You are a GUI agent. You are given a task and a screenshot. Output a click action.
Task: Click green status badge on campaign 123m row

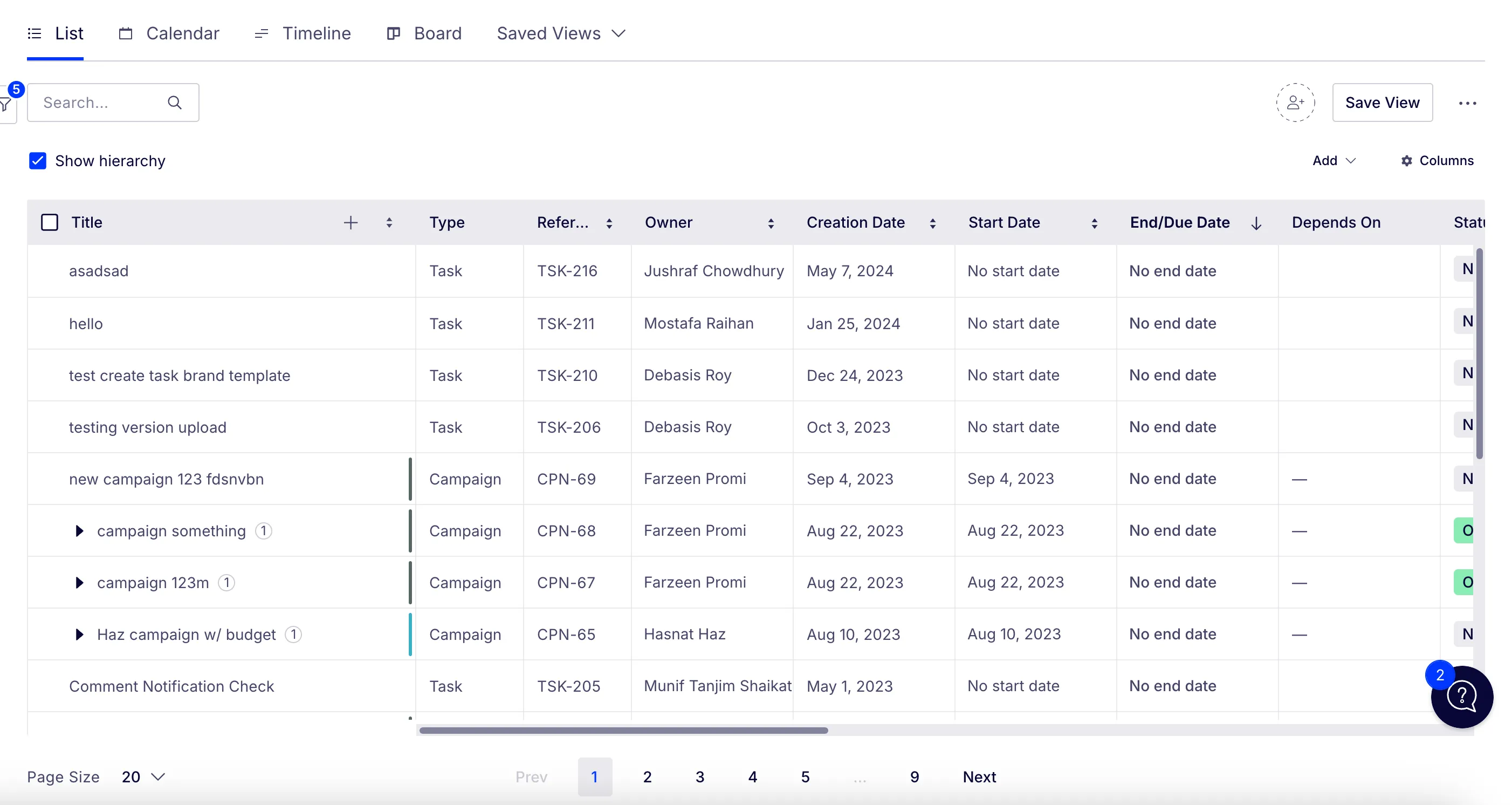tap(1463, 583)
